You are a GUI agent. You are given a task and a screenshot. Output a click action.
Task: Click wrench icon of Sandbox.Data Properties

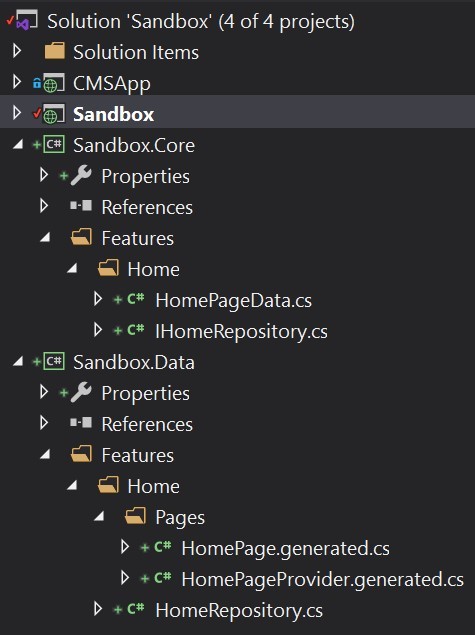[x=81, y=392]
